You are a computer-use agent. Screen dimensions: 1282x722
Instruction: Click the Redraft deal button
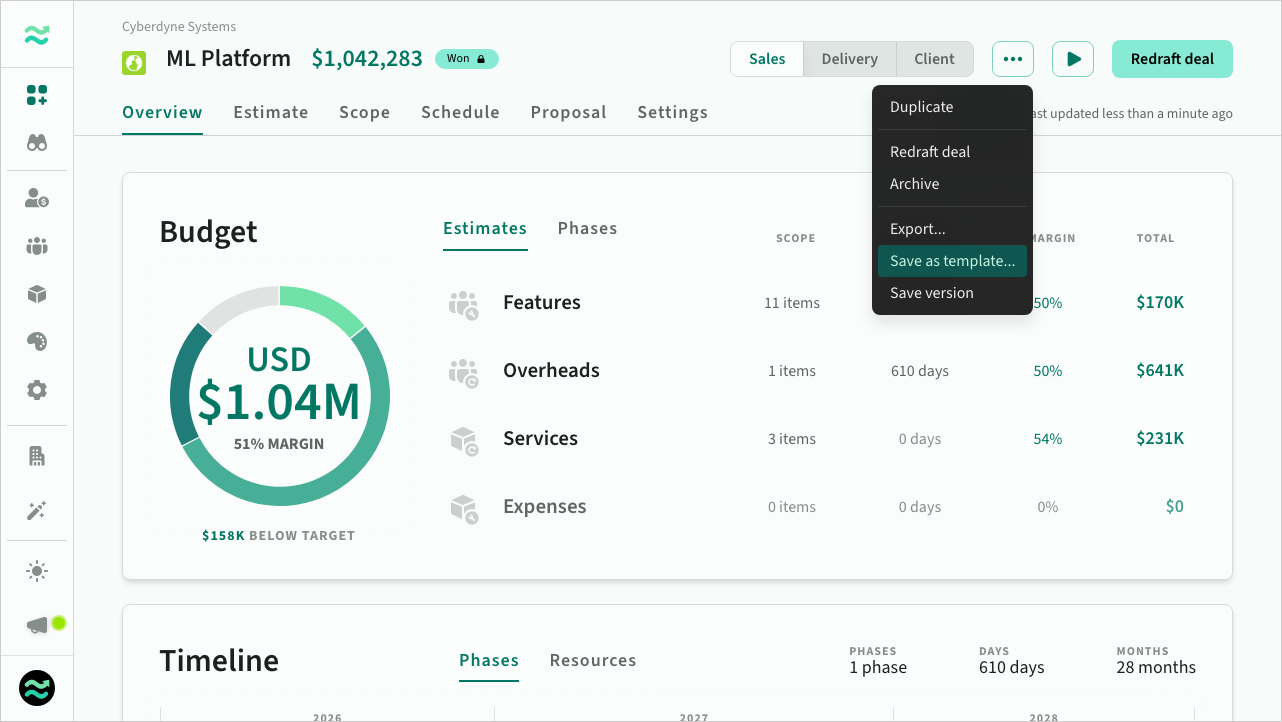coord(1172,59)
